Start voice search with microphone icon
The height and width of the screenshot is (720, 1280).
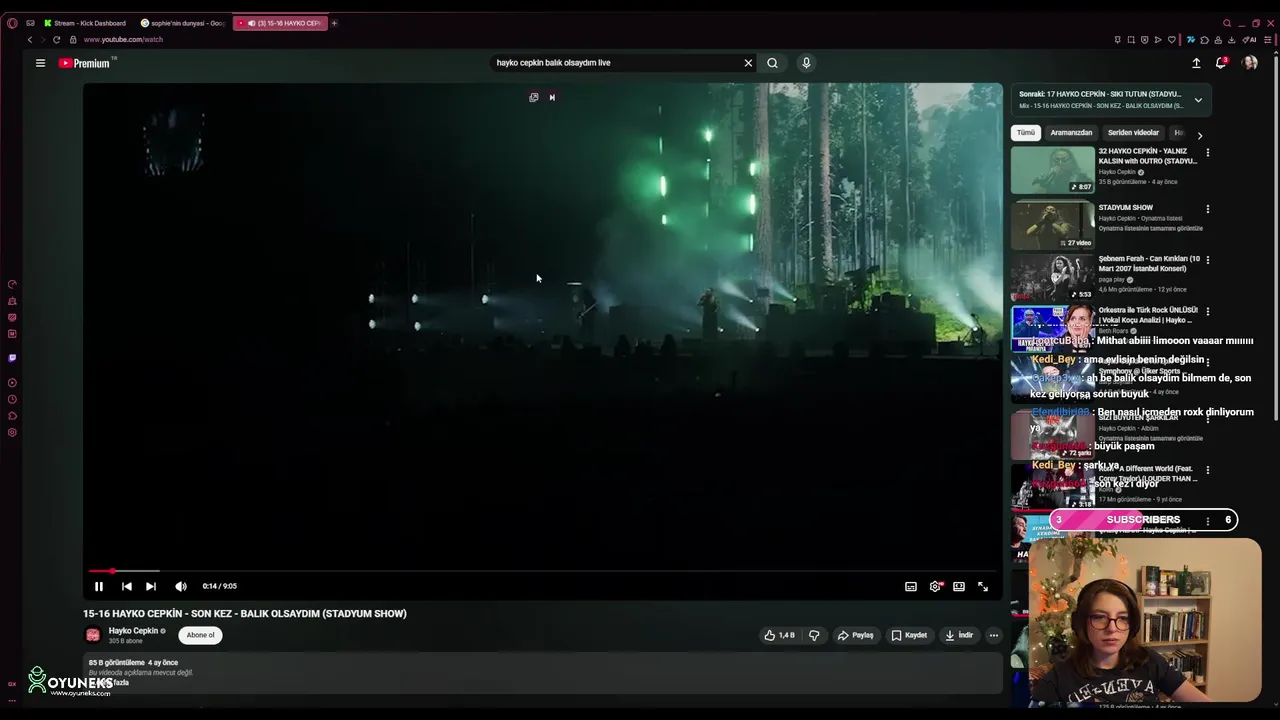806,63
